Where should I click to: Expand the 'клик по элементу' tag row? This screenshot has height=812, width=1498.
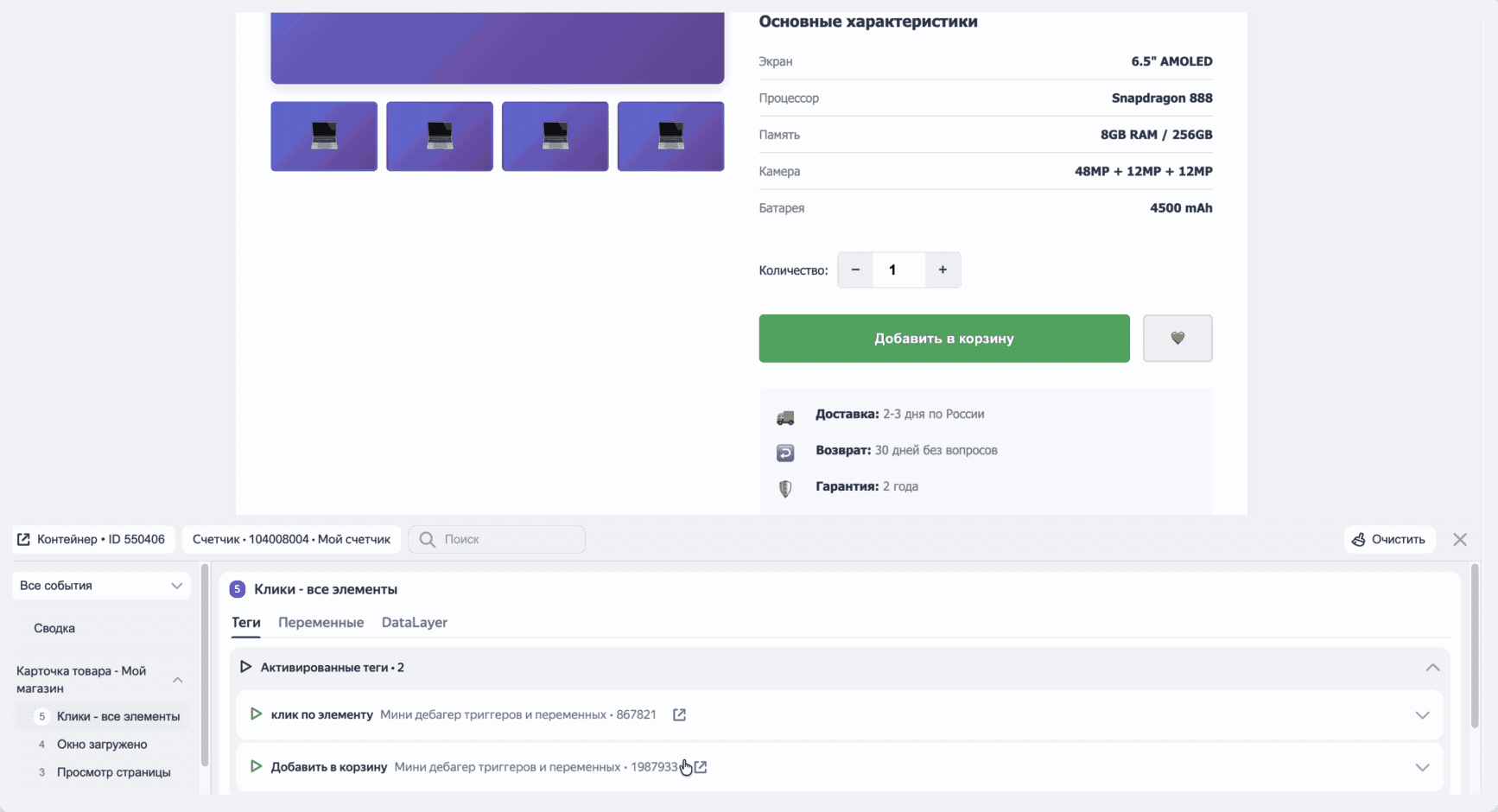(x=1421, y=715)
